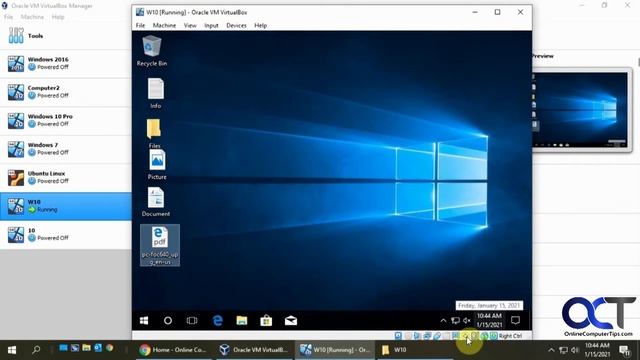
Task: Select Computer2 VM in Manager list
Action: click(x=66, y=92)
